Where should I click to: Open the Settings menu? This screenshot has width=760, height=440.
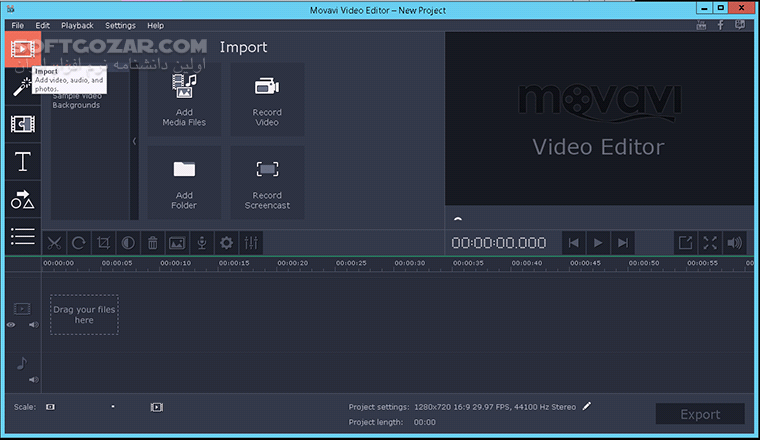coord(120,26)
